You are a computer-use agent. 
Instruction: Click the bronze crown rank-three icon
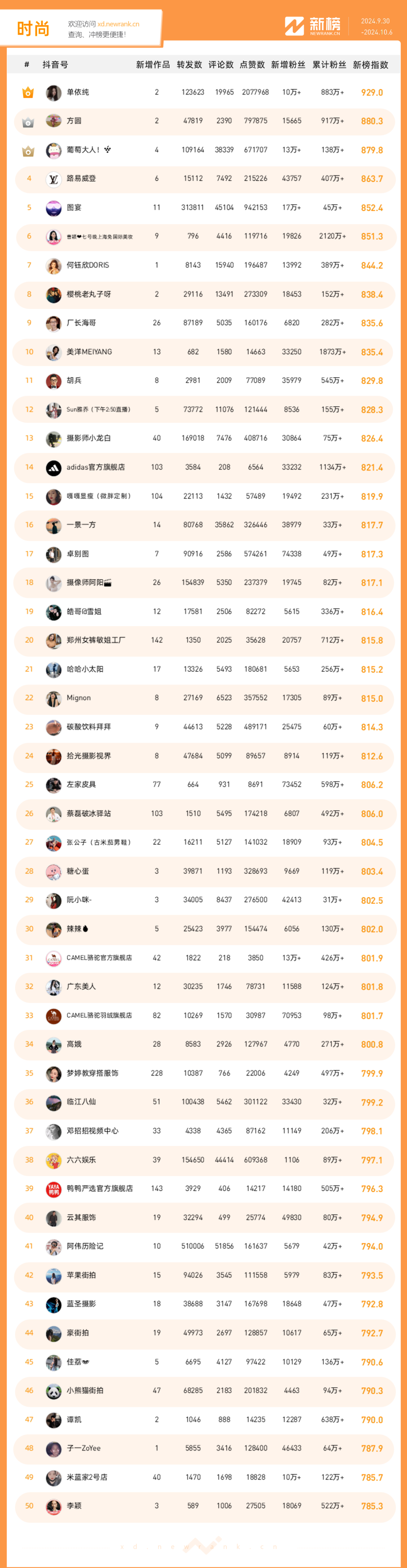coord(28,151)
